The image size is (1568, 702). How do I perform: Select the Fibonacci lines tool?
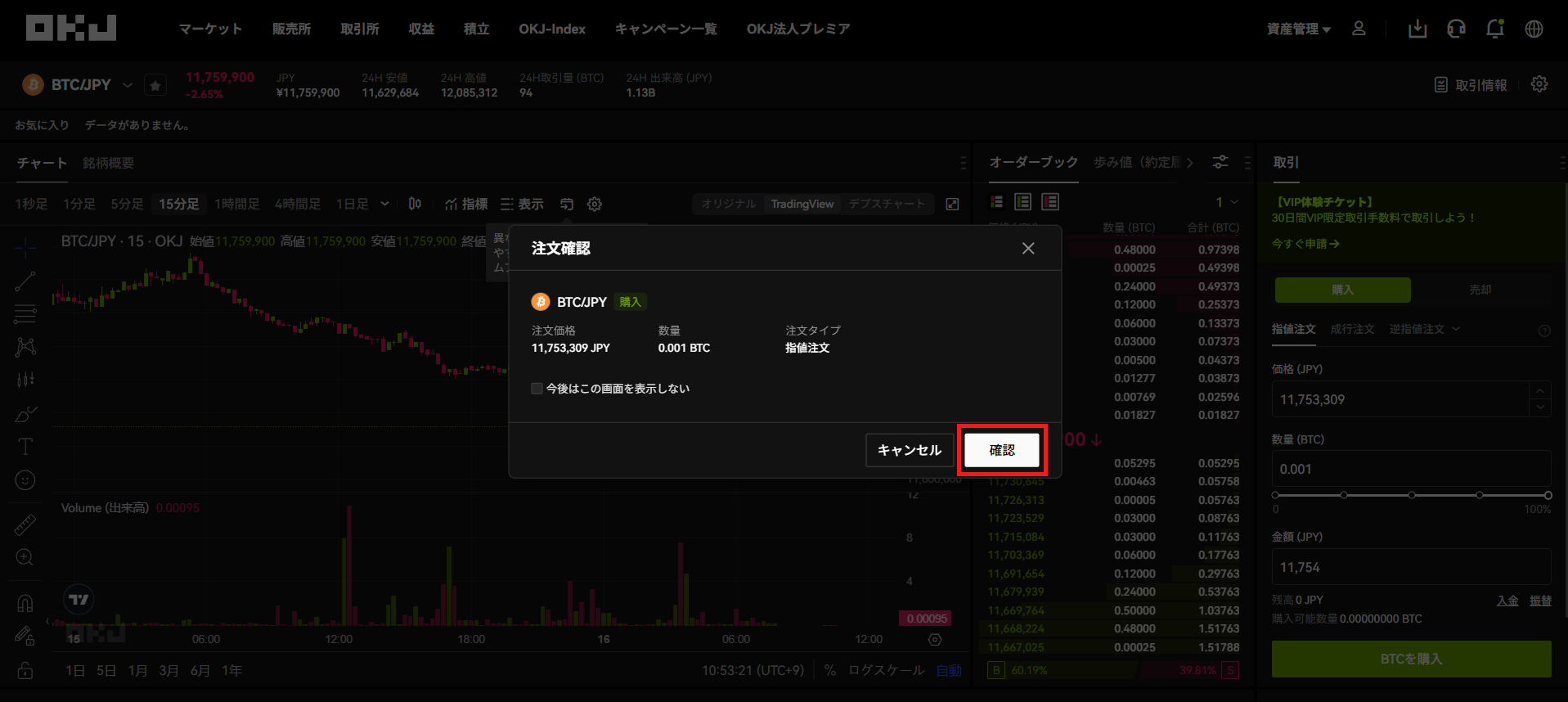tap(25, 313)
